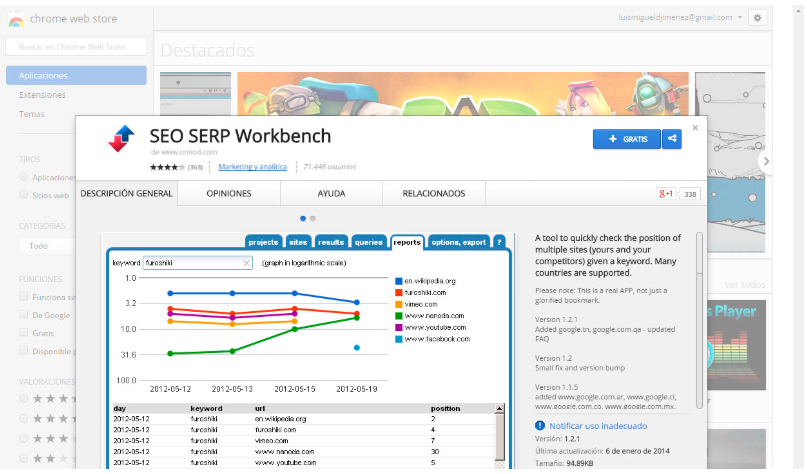Click the Chrome Web Store rainbow logo
This screenshot has width=807, height=474.
(16, 20)
